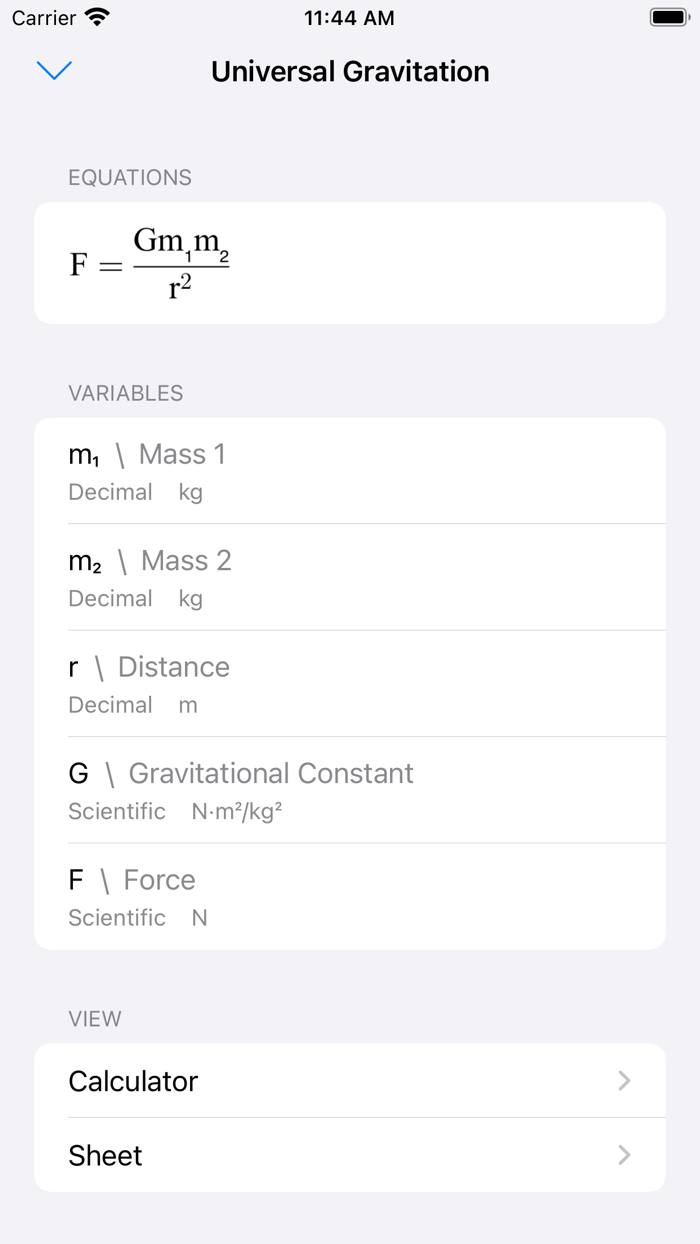The image size is (700, 1244).
Task: Select the gravitation equation formula card
Action: point(349,262)
